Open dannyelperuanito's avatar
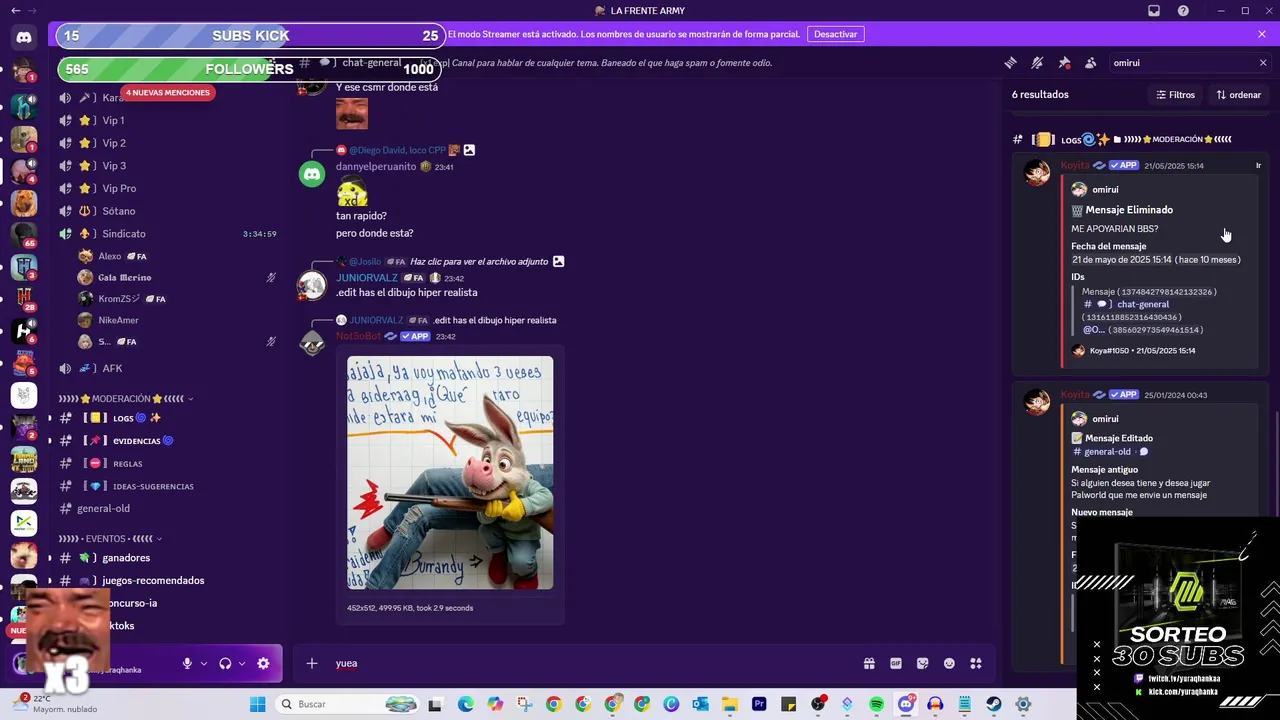The width and height of the screenshot is (1280, 720). pos(312,174)
